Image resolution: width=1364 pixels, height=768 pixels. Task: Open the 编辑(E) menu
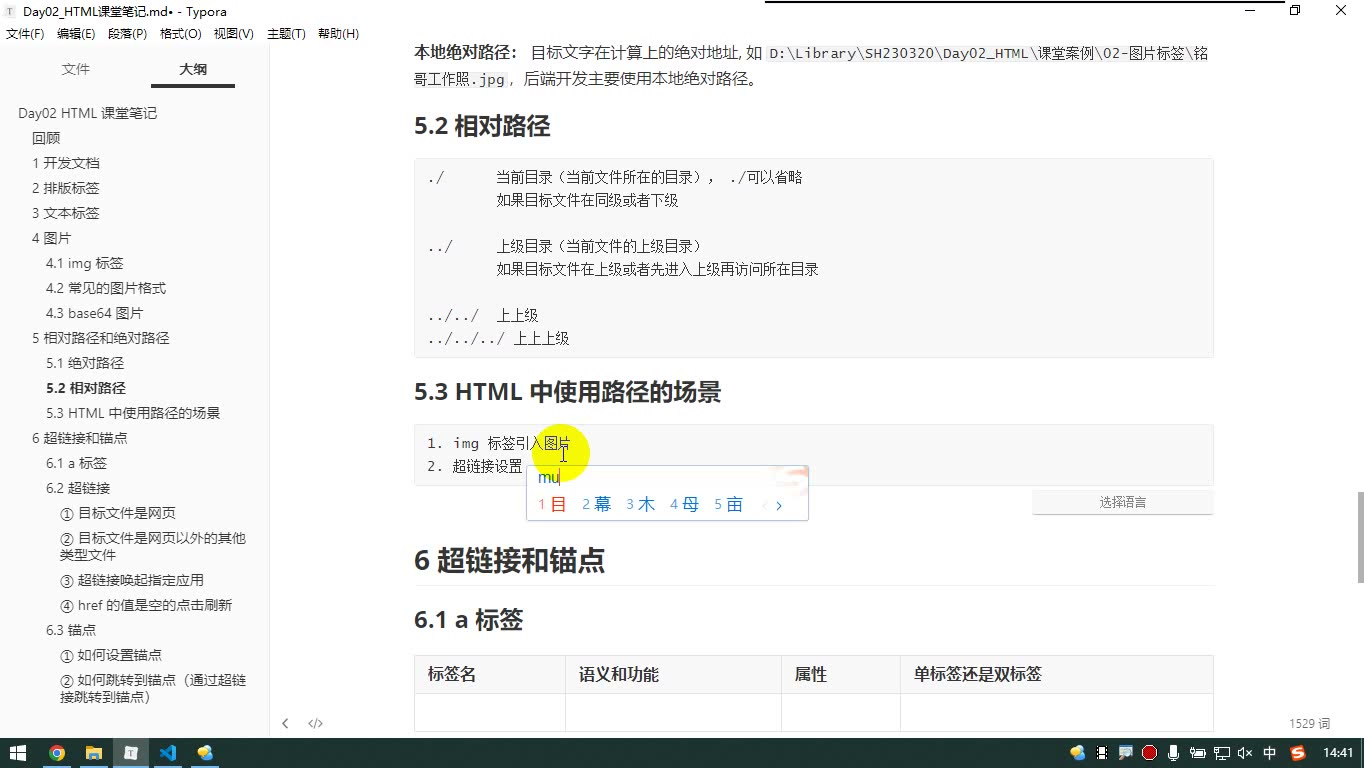pyautogui.click(x=76, y=34)
